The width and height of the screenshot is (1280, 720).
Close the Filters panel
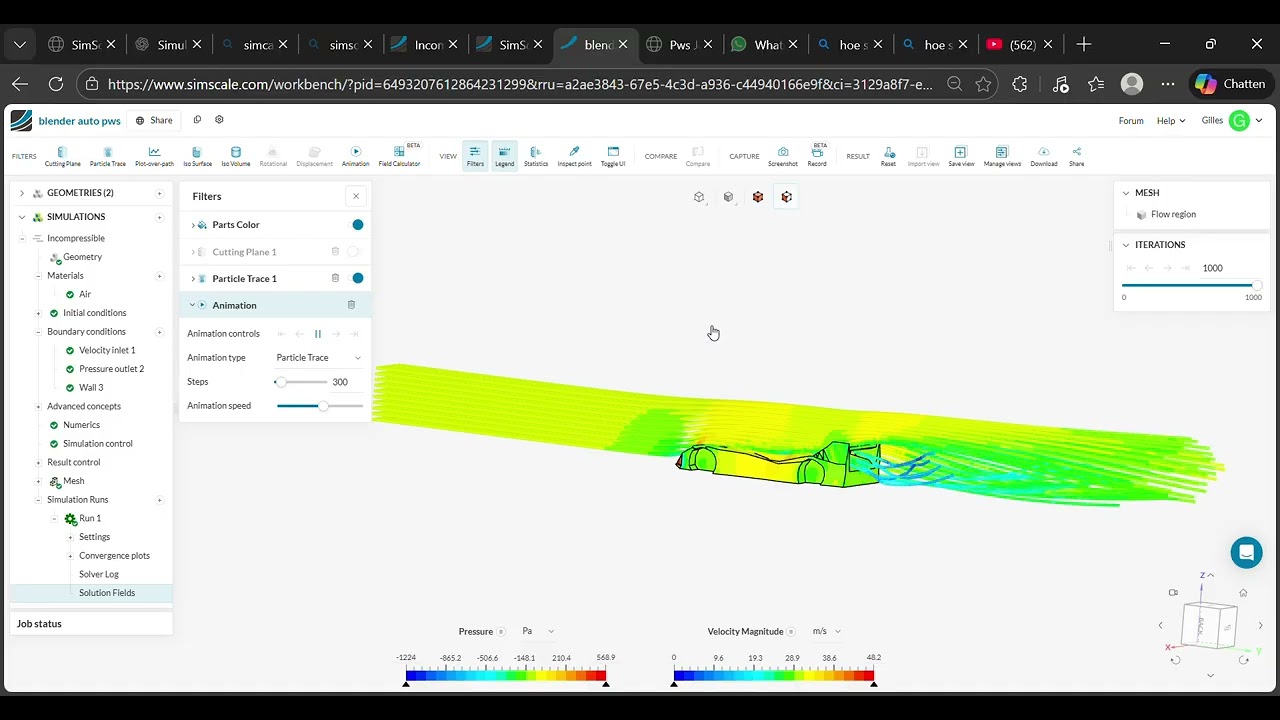(356, 196)
